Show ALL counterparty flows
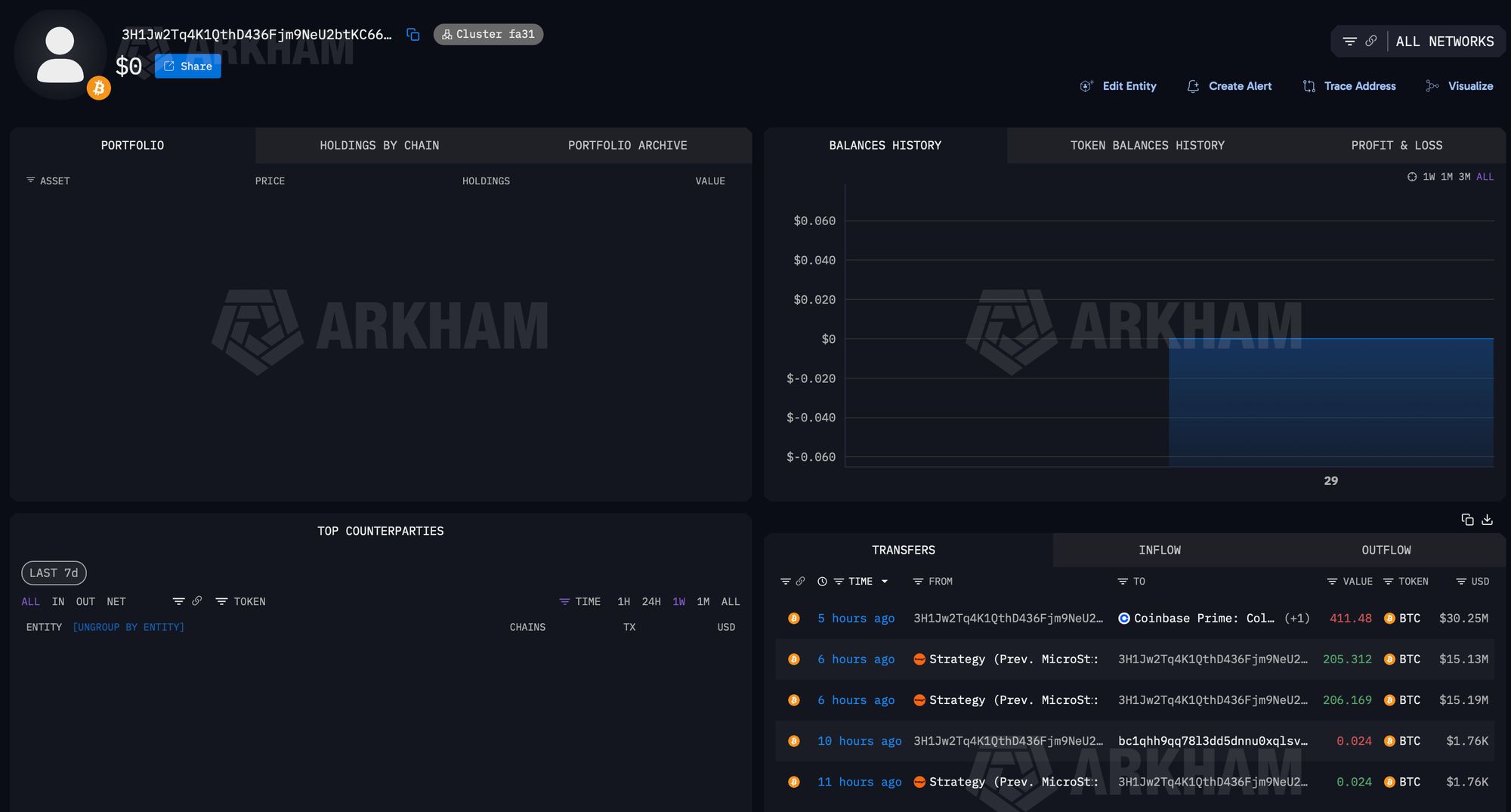This screenshot has height=812, width=1511. (30, 601)
